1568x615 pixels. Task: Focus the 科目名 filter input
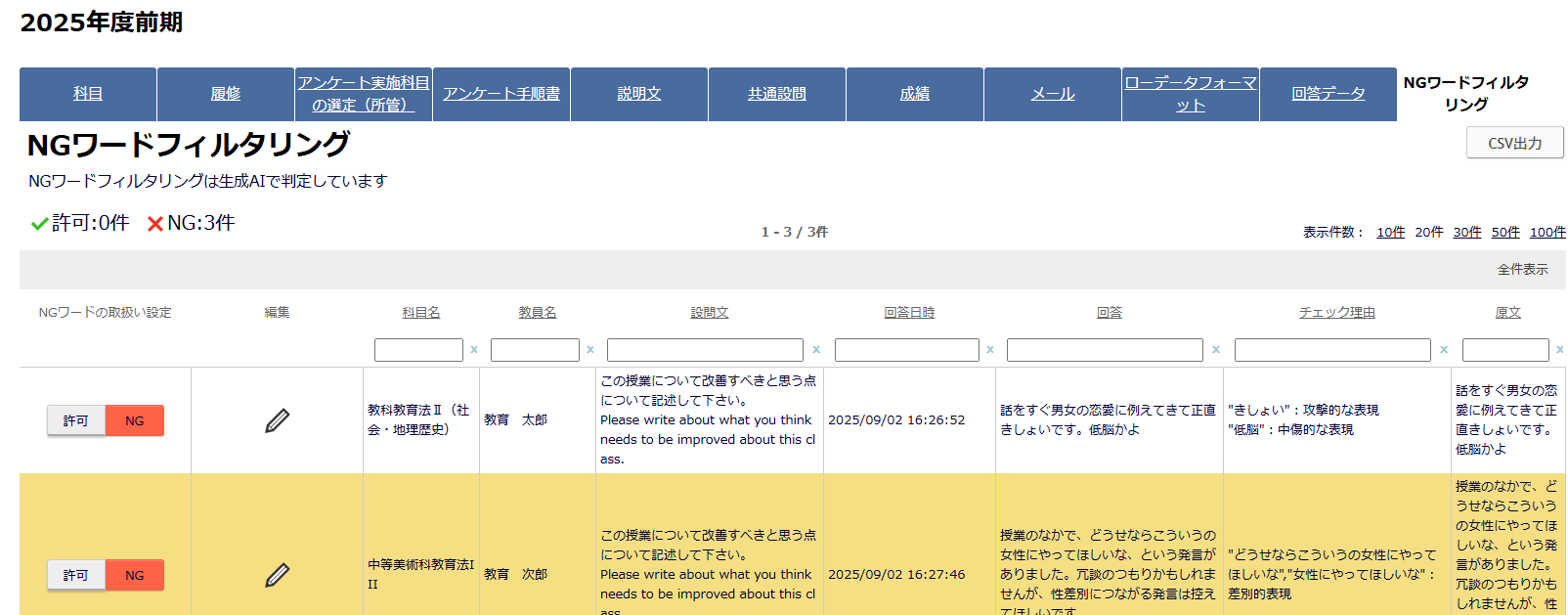(x=418, y=350)
